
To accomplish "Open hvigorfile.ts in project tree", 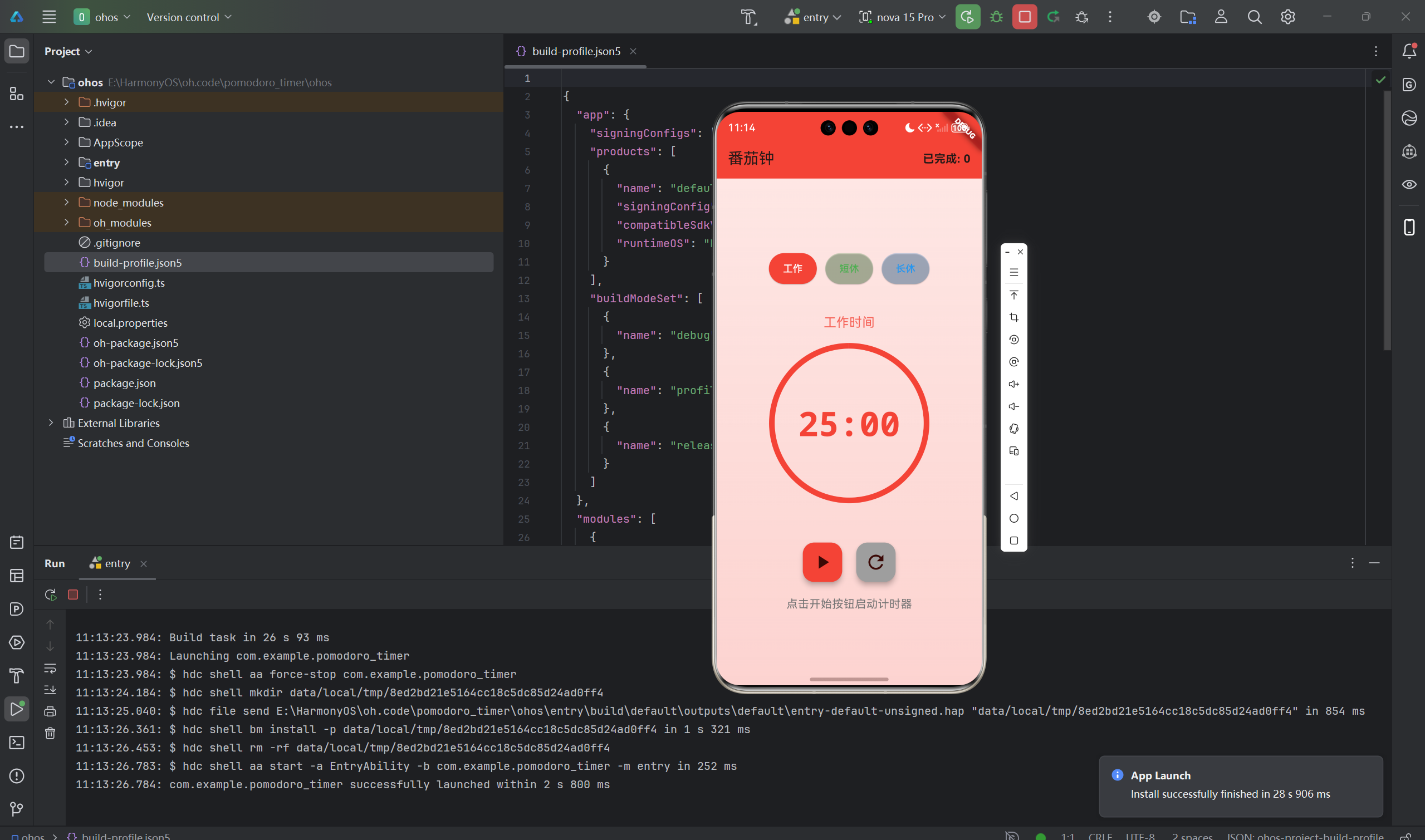I will click(121, 303).
